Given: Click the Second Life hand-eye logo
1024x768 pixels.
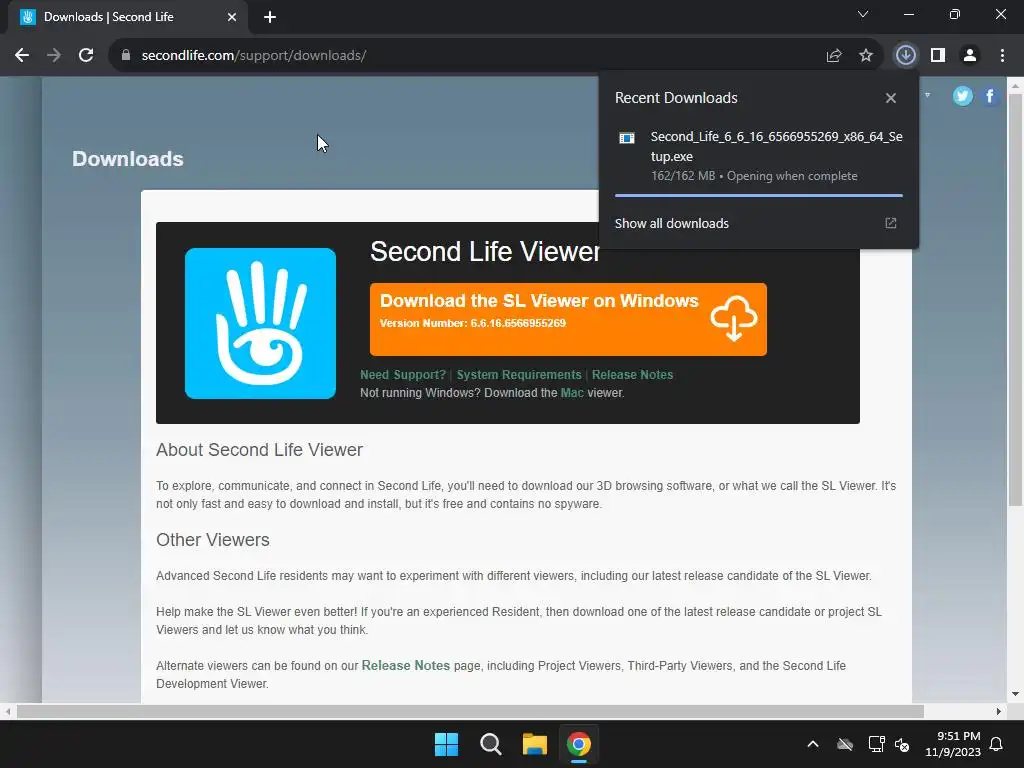Looking at the screenshot, I should point(261,323).
